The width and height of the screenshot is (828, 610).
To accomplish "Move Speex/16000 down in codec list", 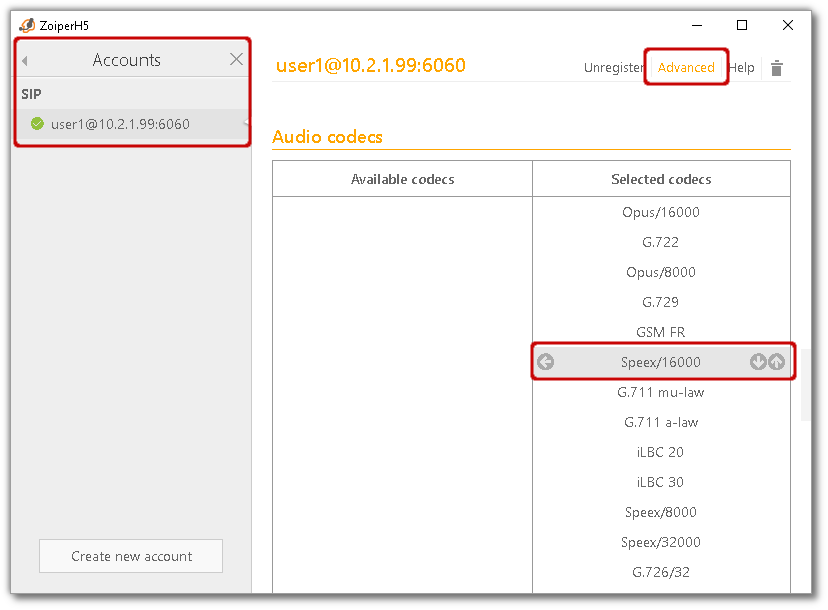I will (x=758, y=362).
